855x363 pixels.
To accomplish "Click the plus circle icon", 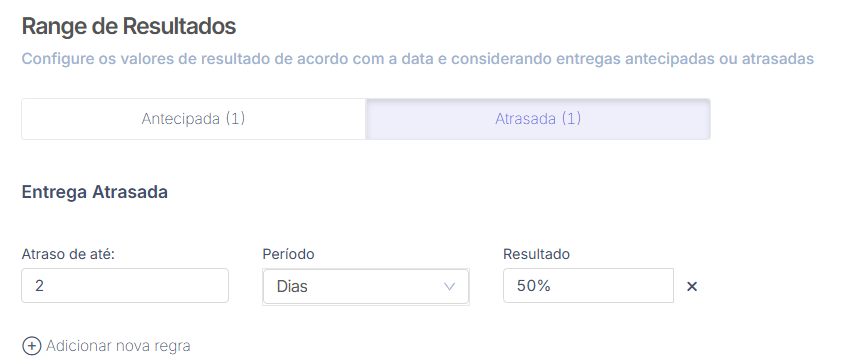I will (31, 346).
